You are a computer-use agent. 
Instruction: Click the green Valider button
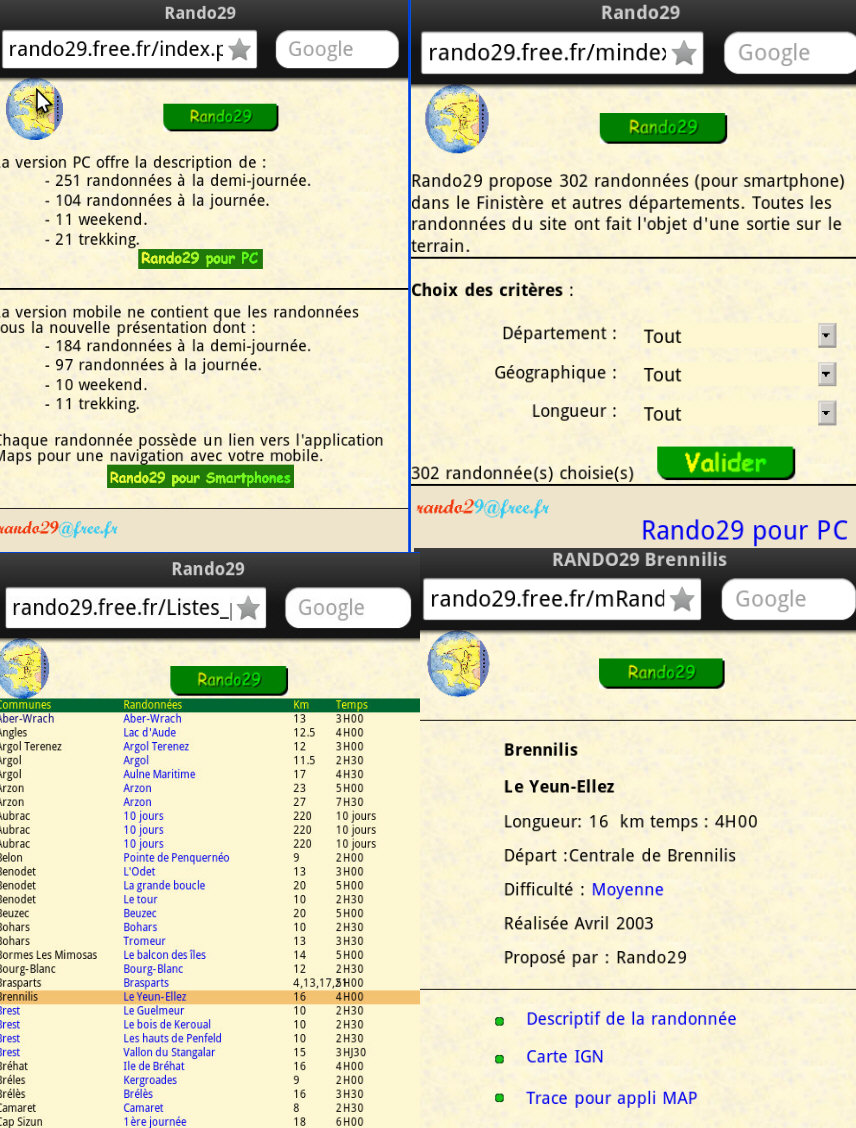pos(725,463)
